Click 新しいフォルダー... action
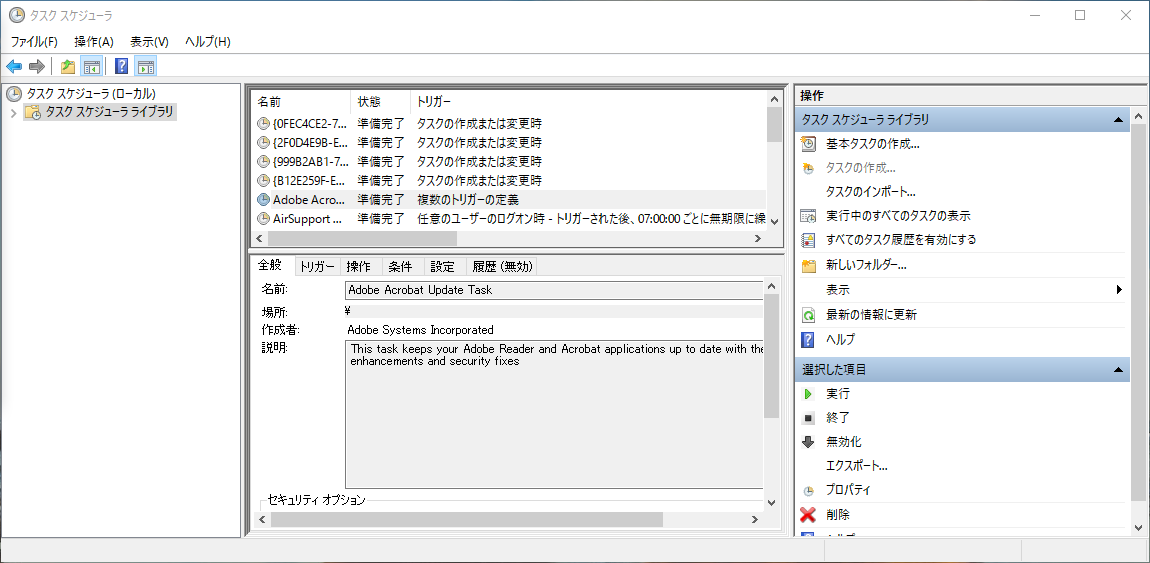The image size is (1150, 563). [x=866, y=265]
